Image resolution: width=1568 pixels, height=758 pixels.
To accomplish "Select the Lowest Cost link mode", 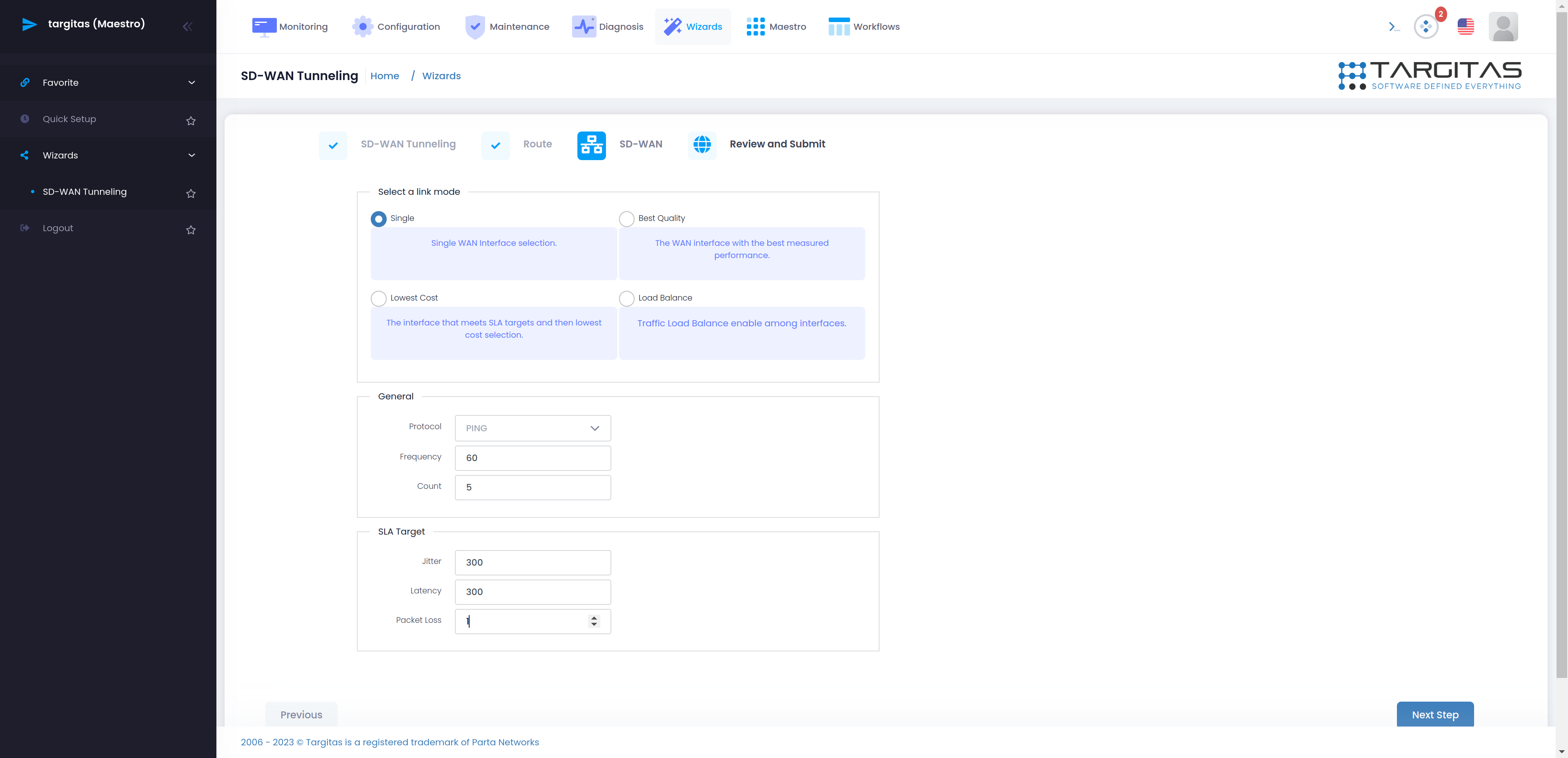I will pos(378,297).
